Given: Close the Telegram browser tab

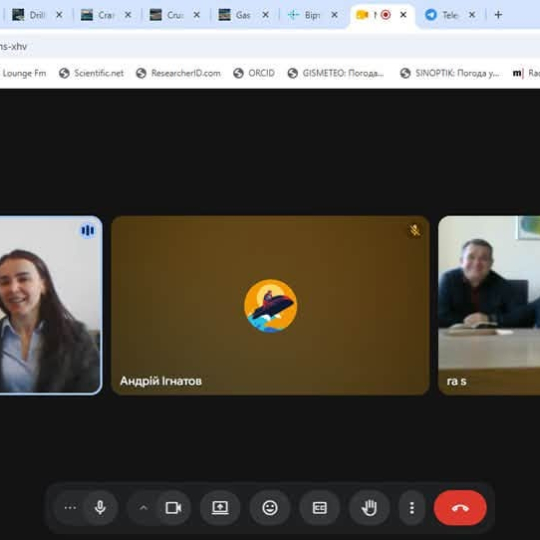Looking at the screenshot, I should coord(472,15).
